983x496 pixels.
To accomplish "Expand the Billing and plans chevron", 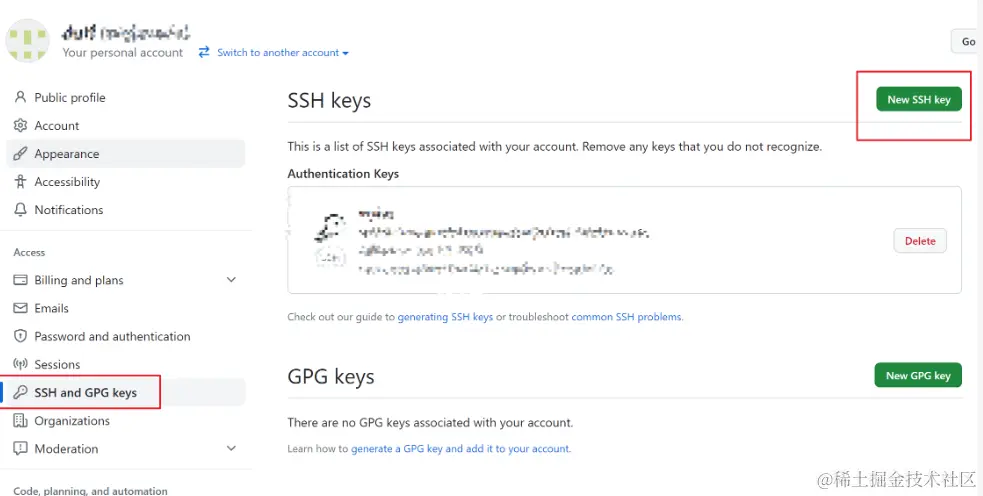I will (232, 281).
